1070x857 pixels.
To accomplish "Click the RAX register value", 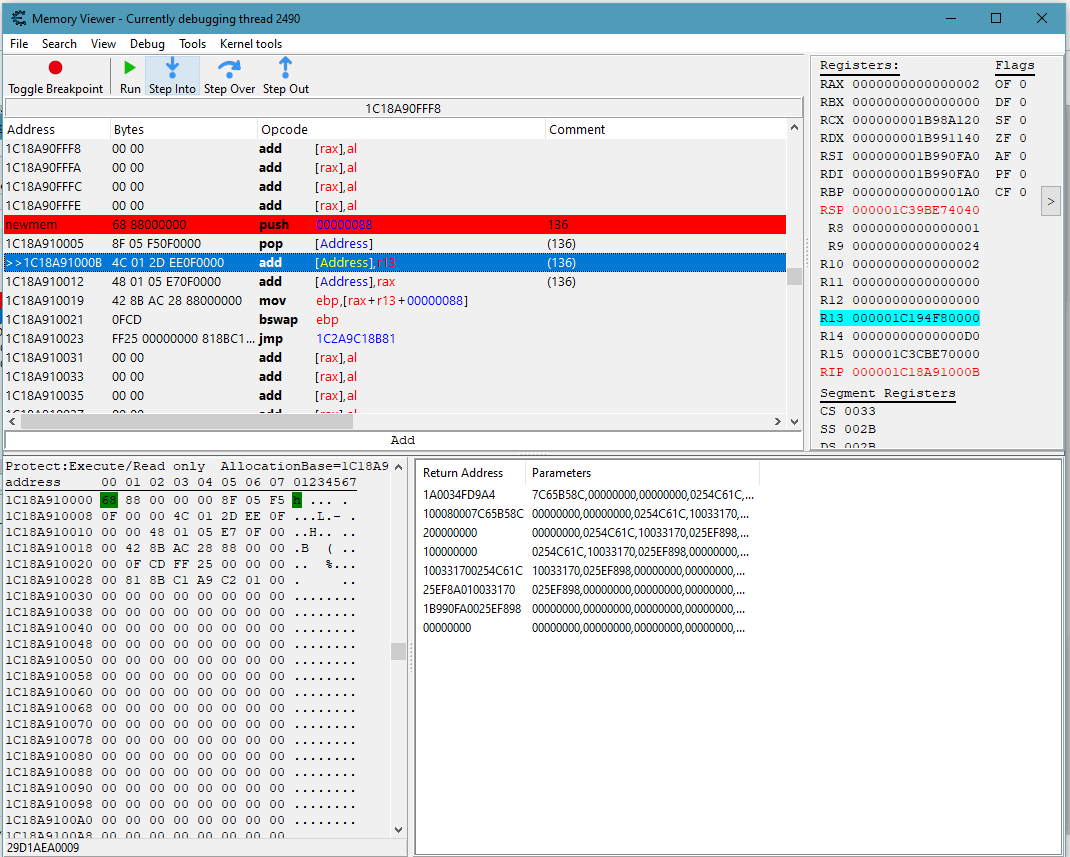I will tap(916, 84).
